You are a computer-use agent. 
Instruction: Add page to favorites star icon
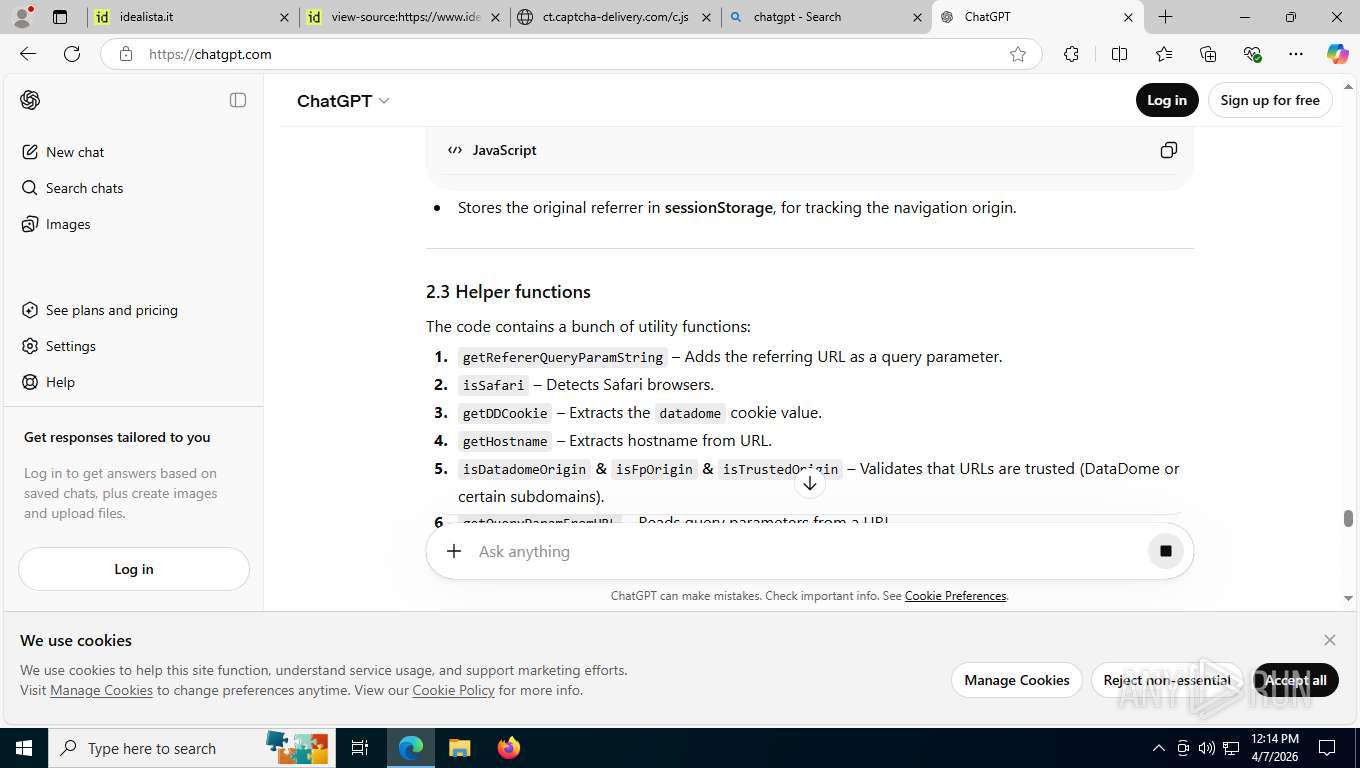[x=1018, y=54]
